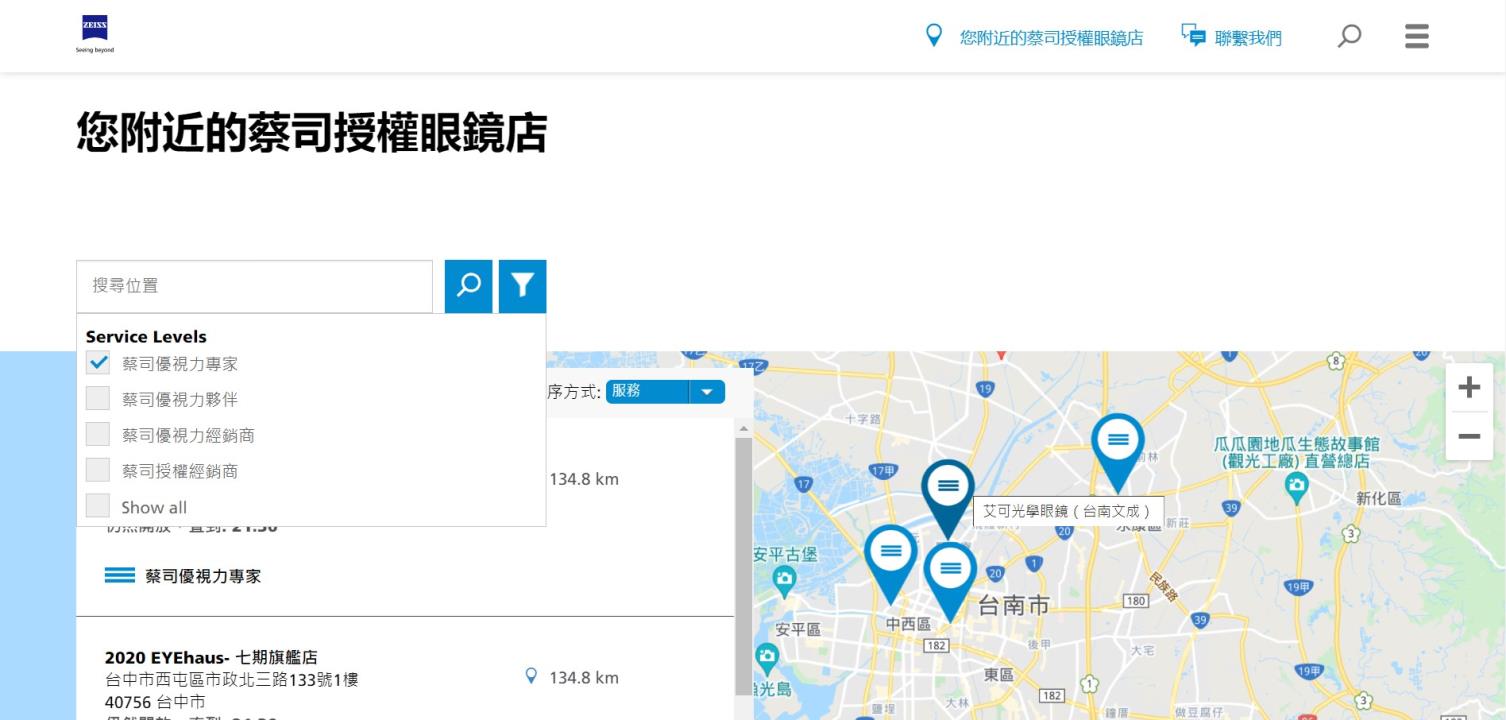Click 艾可光學眼鏡（台南文成）map tooltip
The width and height of the screenshot is (1506, 720).
[x=1068, y=511]
